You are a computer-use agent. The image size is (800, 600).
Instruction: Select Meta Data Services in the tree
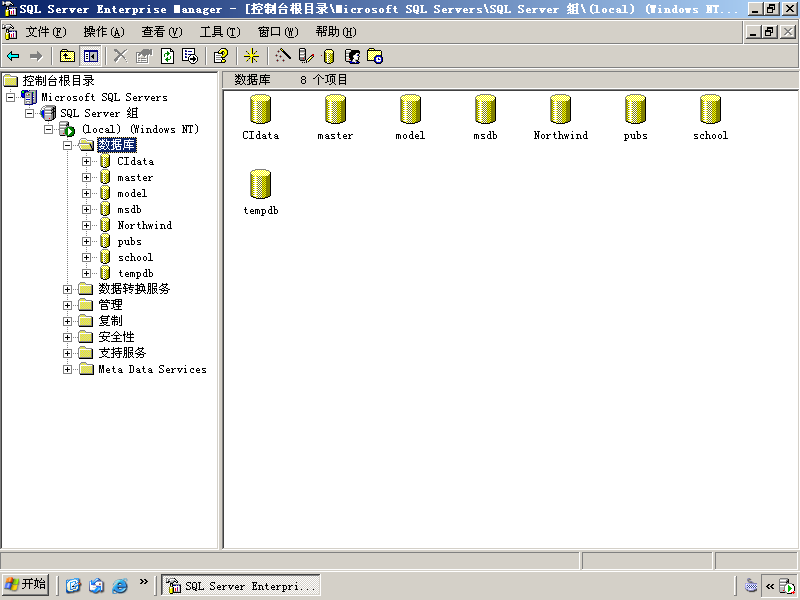point(152,369)
